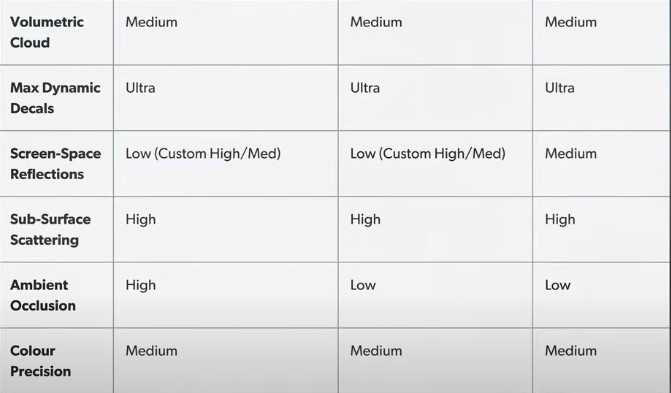
Task: Click the Max Dynamic Decals label
Action: tap(55, 98)
